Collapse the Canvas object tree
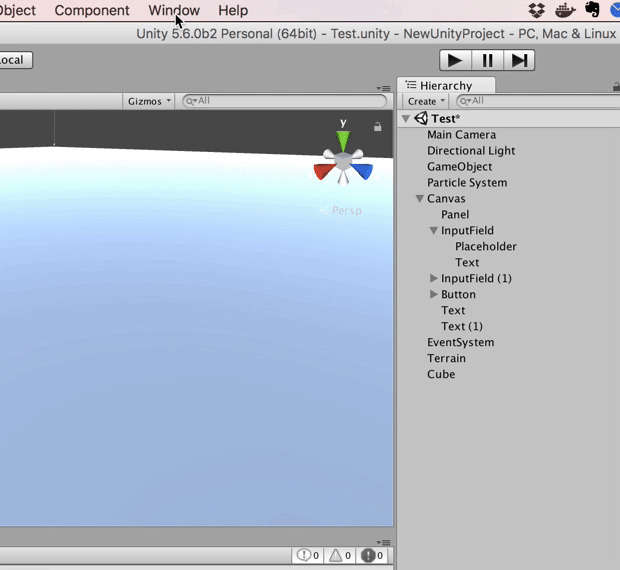Screen dimensions: 620x570 coord(420,198)
